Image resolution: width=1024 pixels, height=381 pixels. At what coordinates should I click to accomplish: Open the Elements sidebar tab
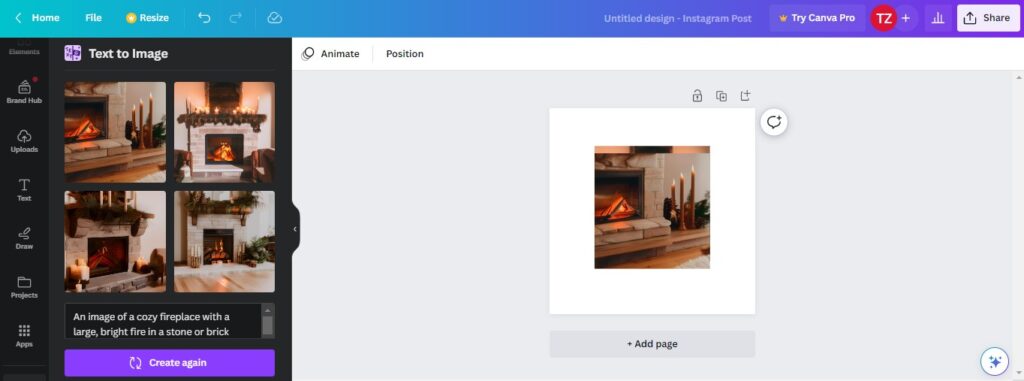coord(24,47)
